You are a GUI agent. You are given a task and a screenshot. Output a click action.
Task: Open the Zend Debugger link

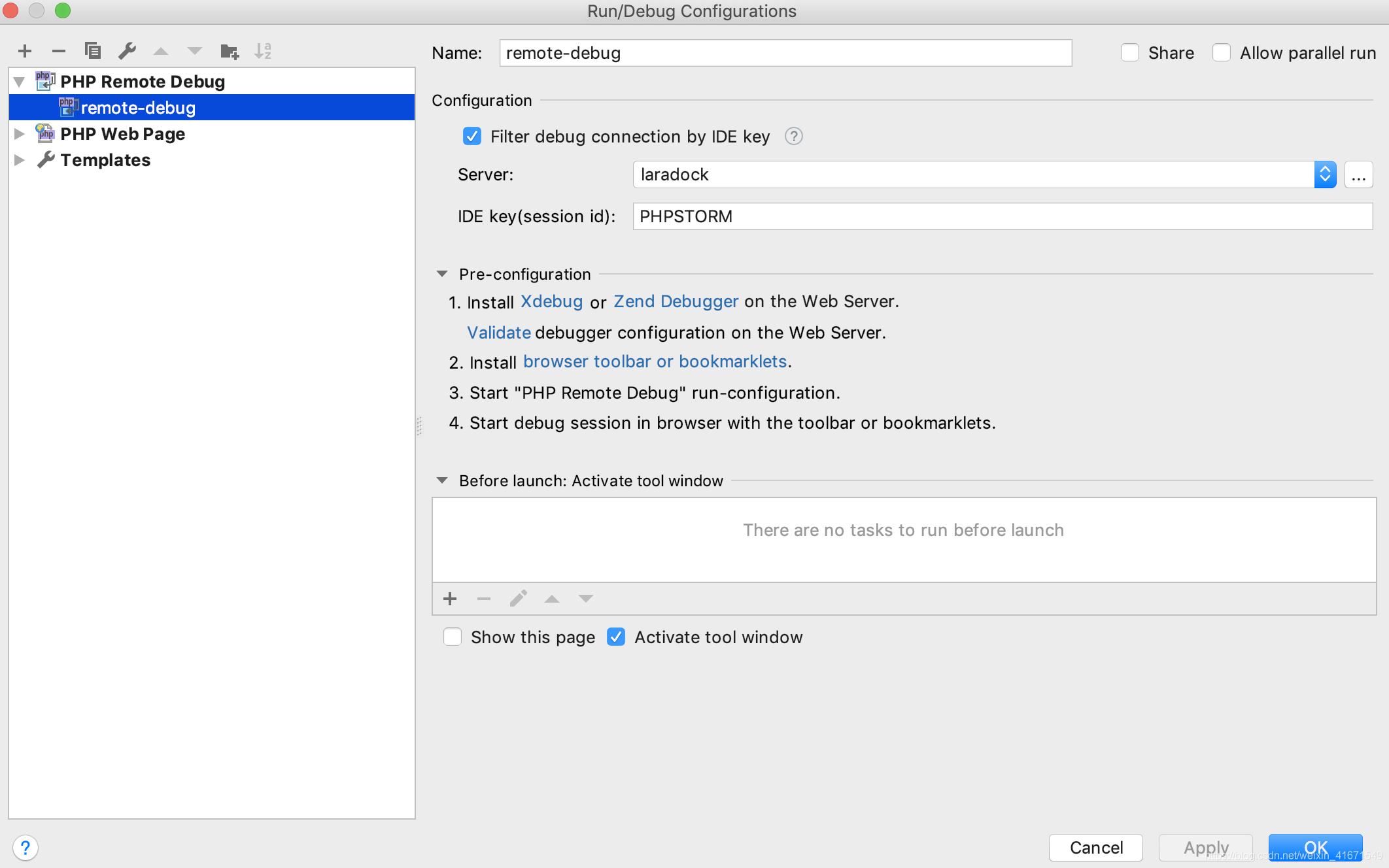(x=676, y=301)
